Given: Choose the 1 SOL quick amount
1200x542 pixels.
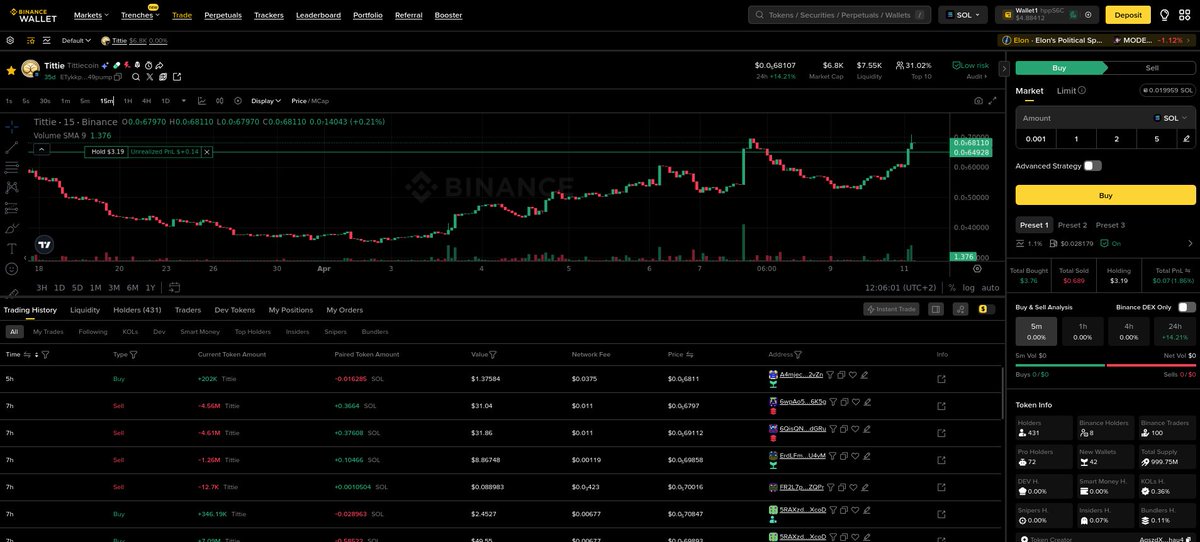Looking at the screenshot, I should [1075, 139].
